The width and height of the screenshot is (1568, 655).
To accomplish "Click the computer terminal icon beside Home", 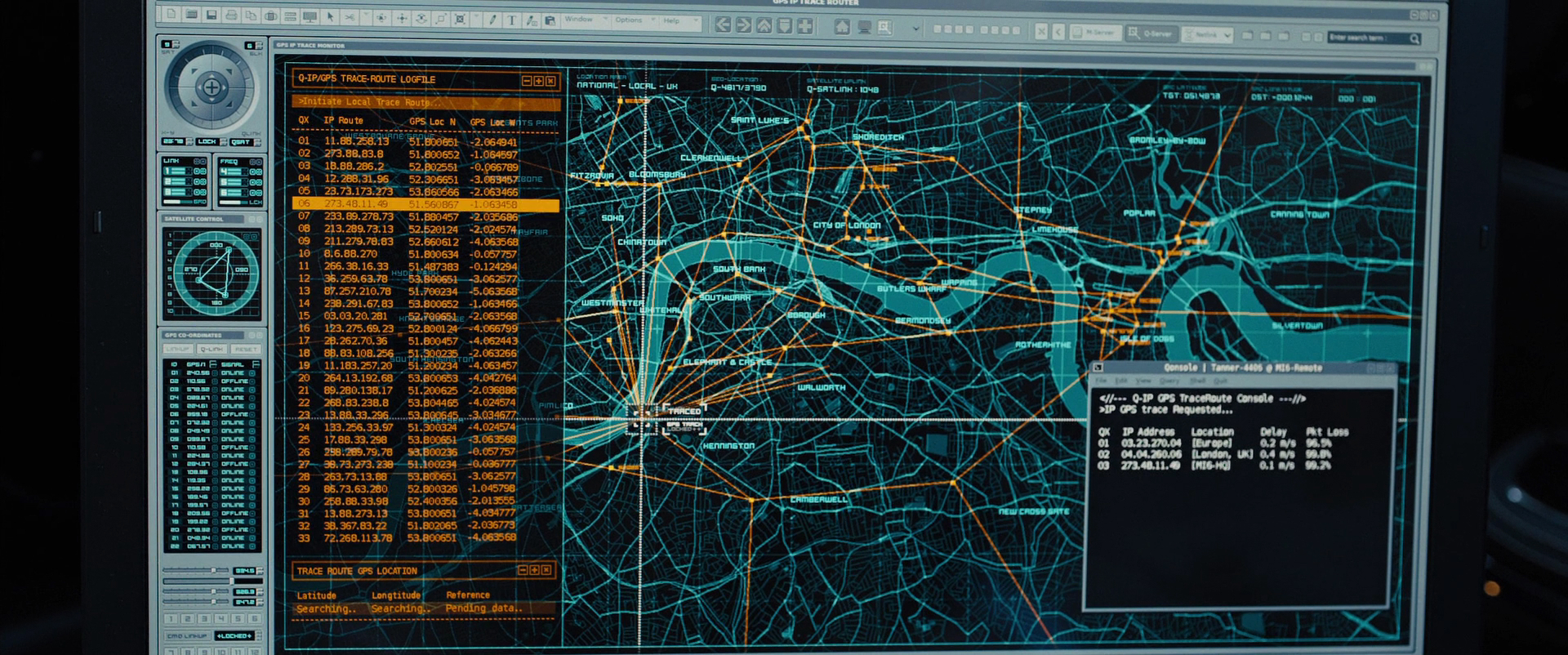I will point(864,27).
